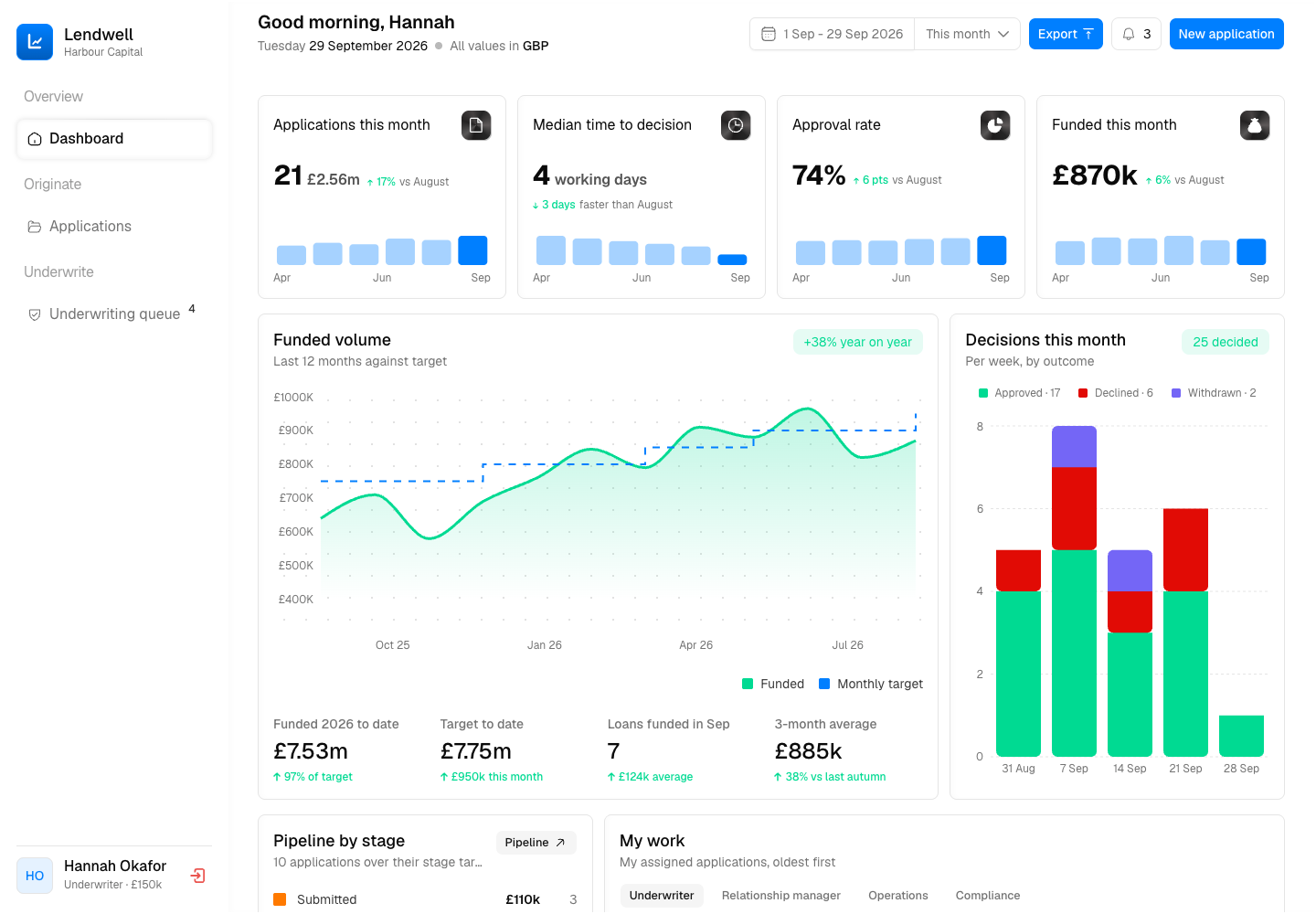Open the This month period dropdown

(x=967, y=34)
